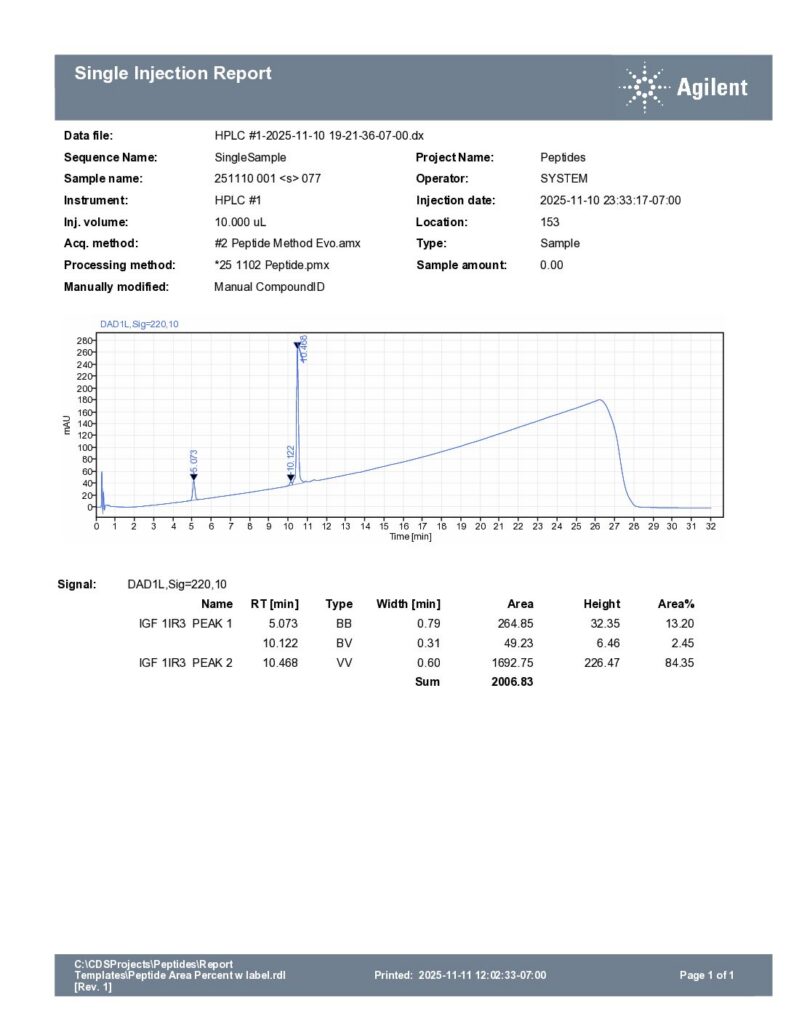Click '#2 Peptide Method Evo.amx'
This screenshot has width=791, height=1024.
[x=287, y=243]
